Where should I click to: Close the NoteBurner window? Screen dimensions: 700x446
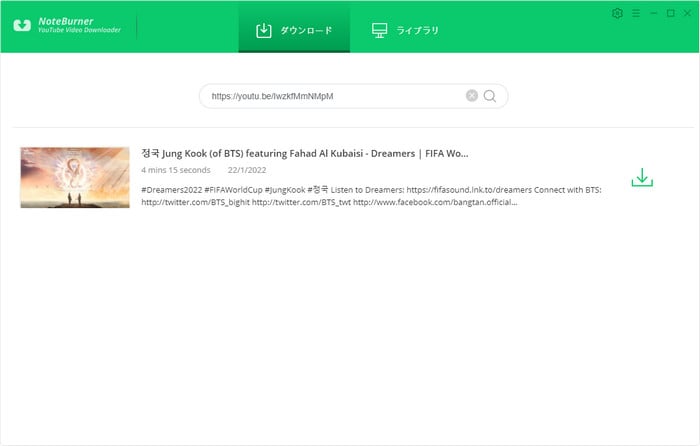688,13
